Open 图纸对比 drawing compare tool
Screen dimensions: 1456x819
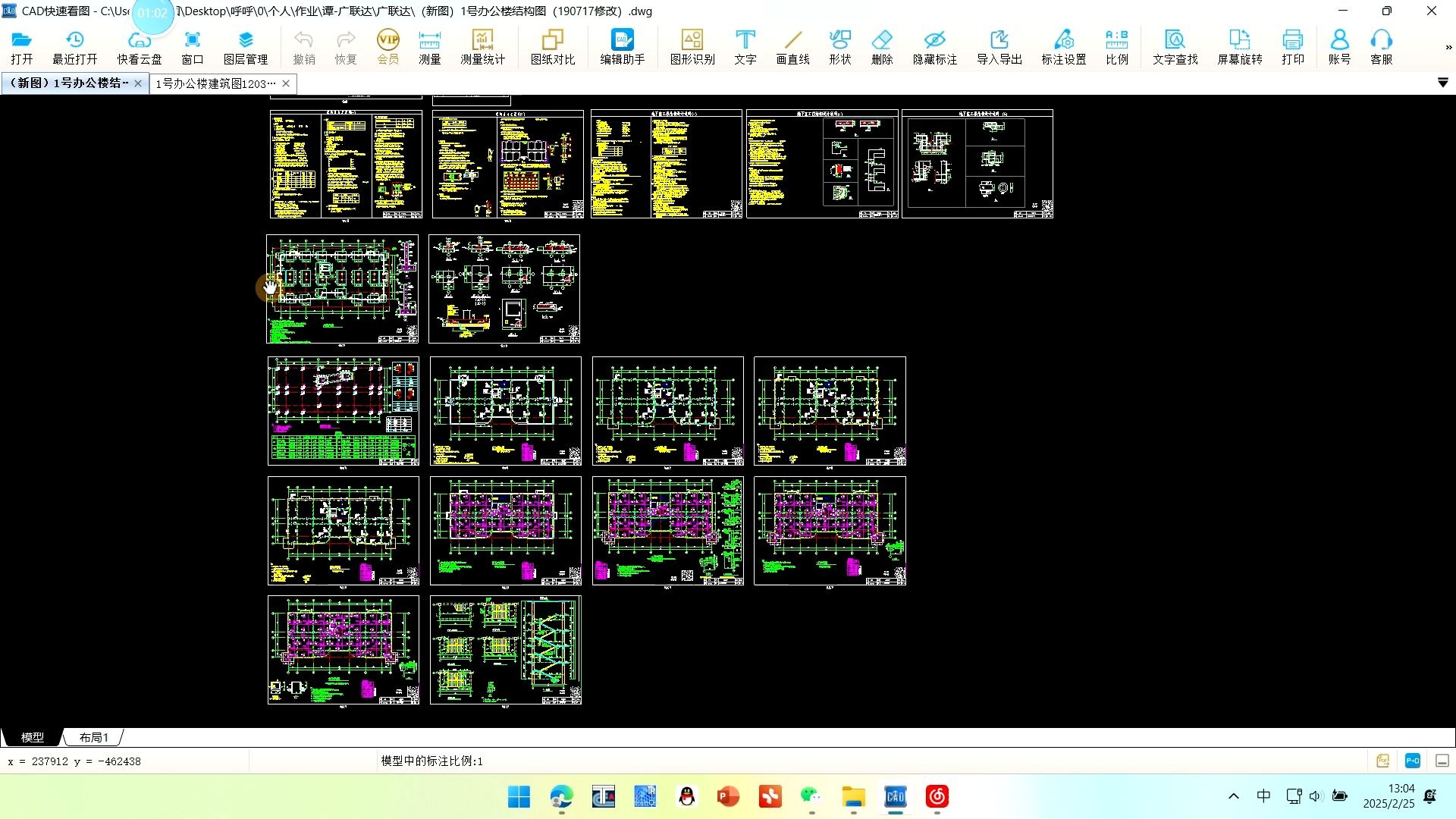coord(552,47)
